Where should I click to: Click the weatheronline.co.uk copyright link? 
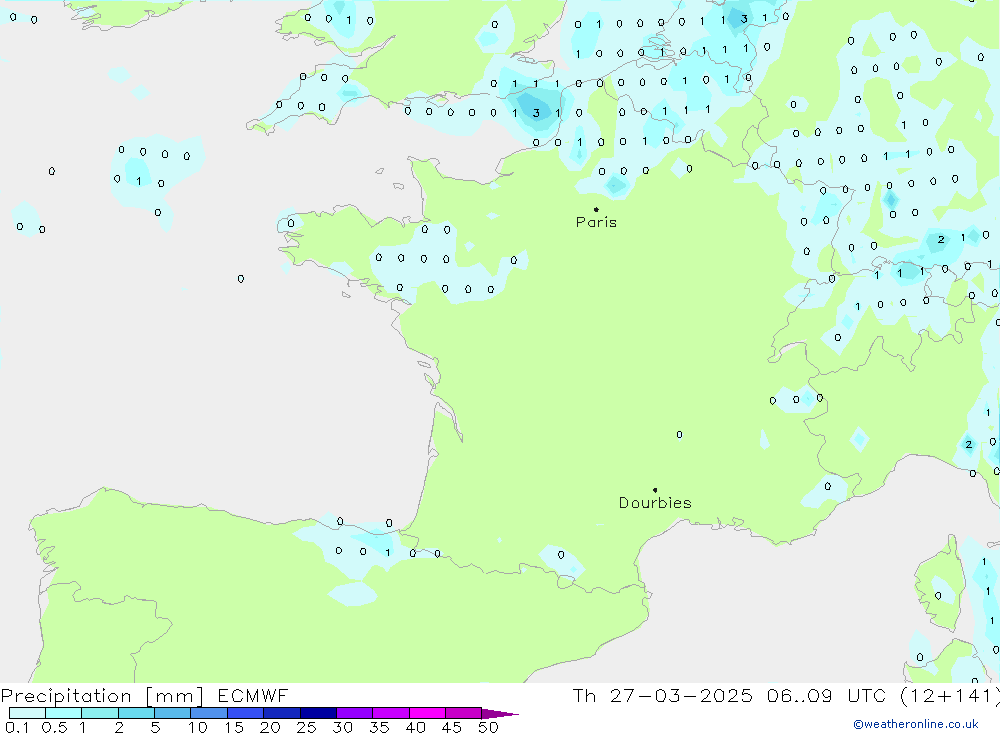916,724
